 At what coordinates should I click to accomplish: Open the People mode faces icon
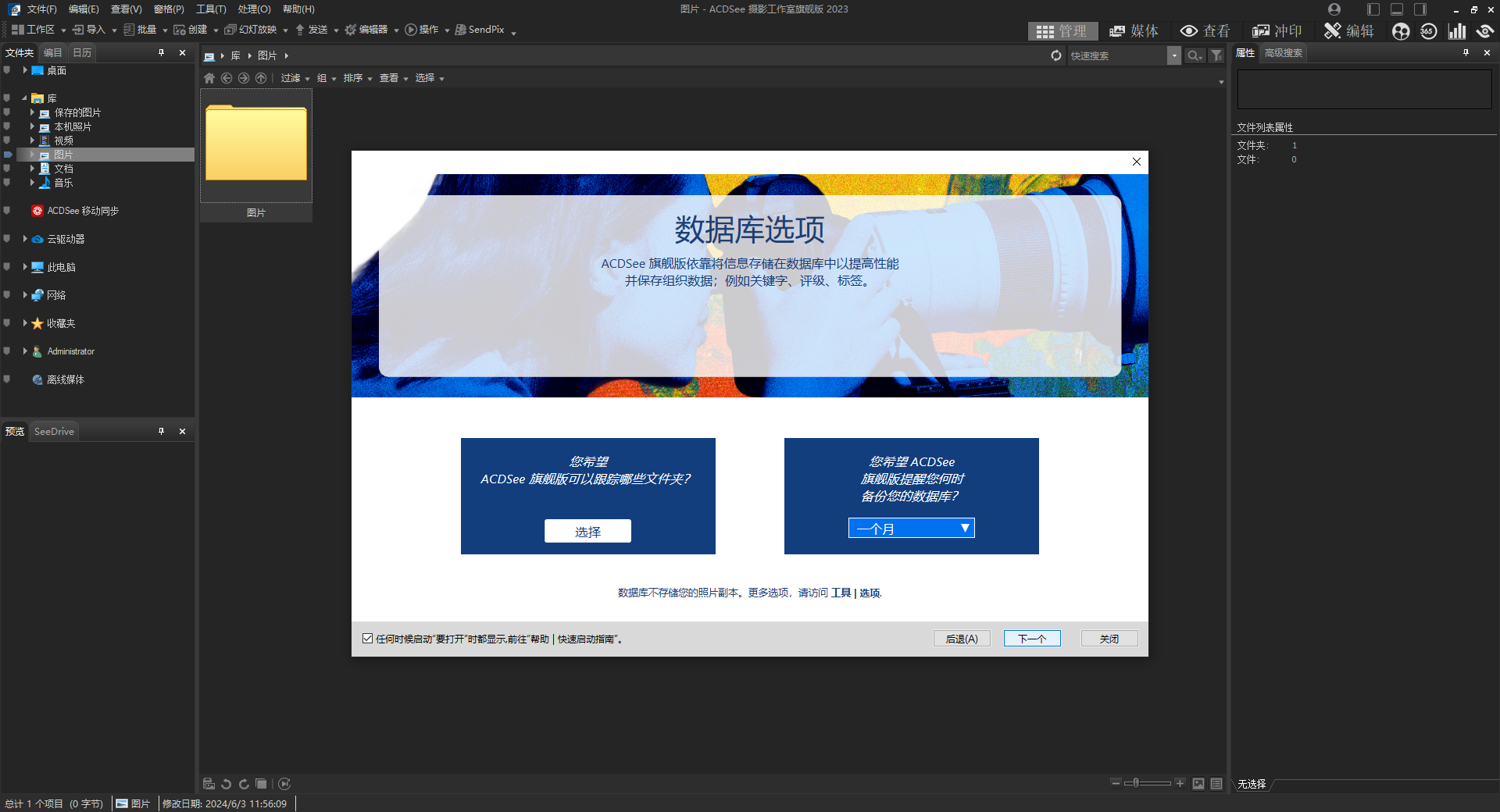1402,31
